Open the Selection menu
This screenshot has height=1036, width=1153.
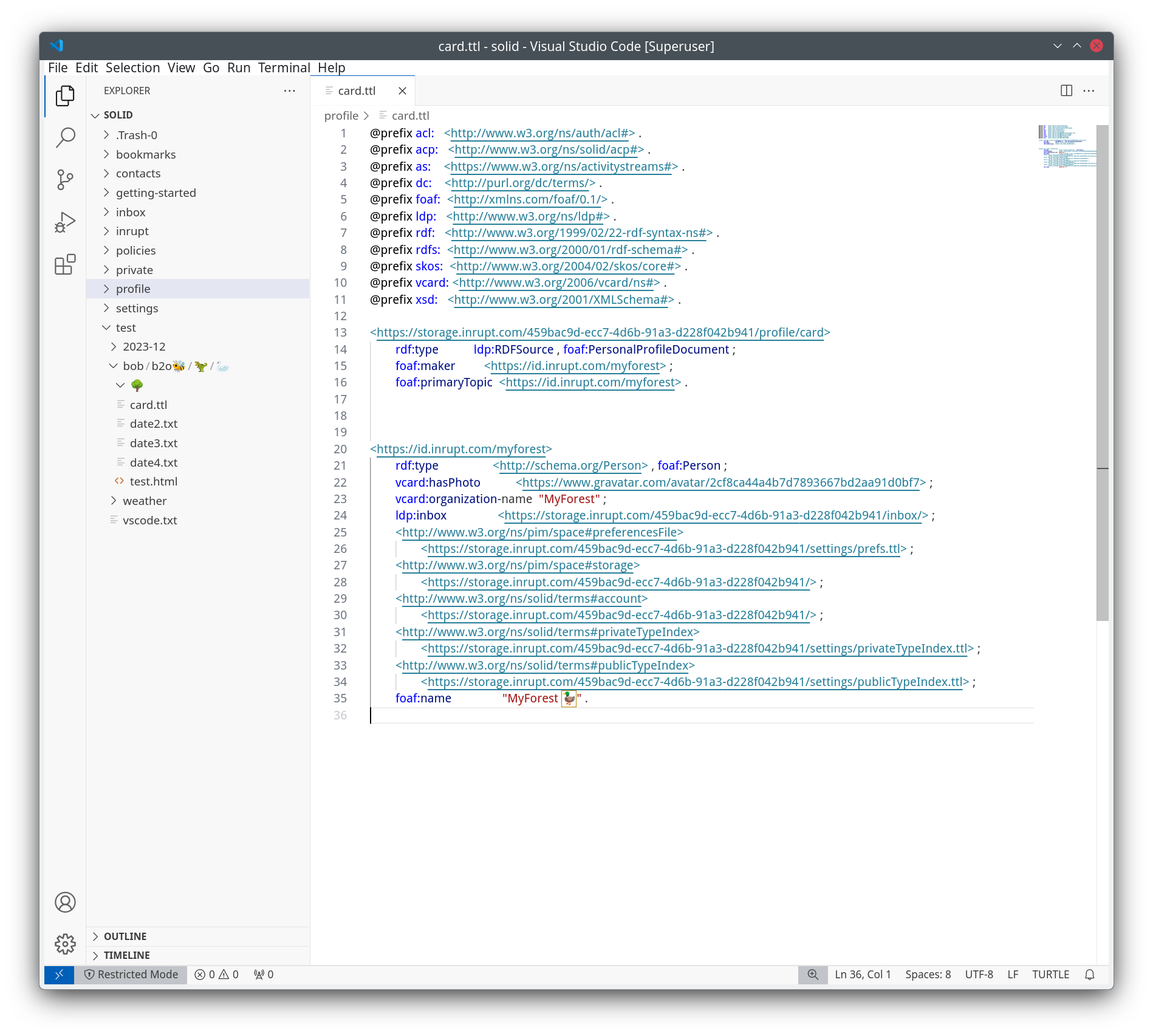pos(132,67)
